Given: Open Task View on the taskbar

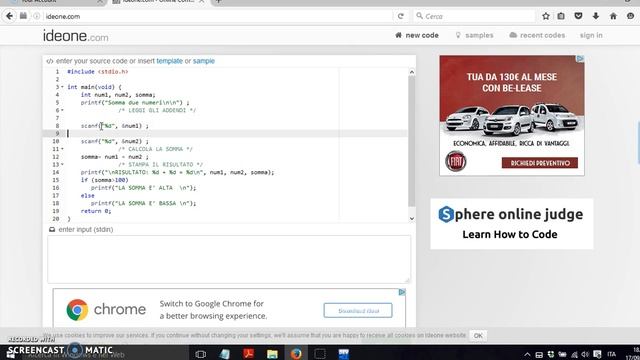Looking at the screenshot, I should tap(200, 353).
